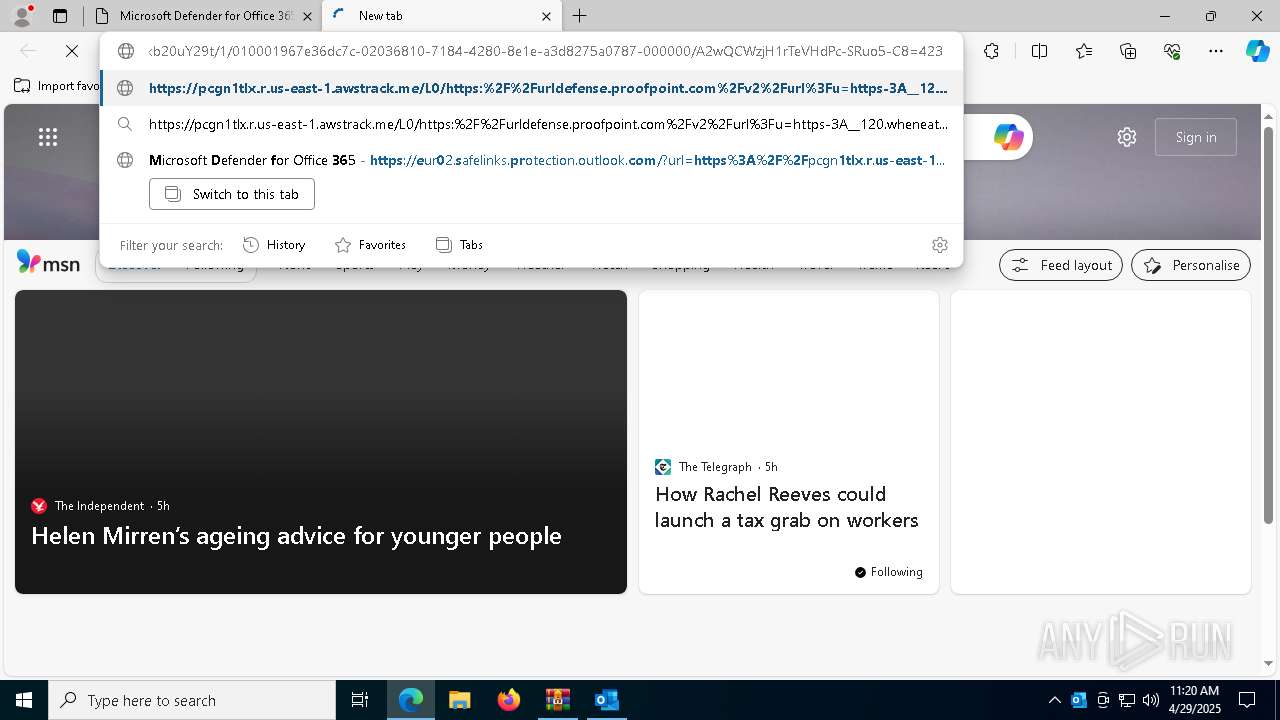Screen dimensions: 1280x720
Task: Open the Copilot sidebar icon
Action: (x=1257, y=51)
